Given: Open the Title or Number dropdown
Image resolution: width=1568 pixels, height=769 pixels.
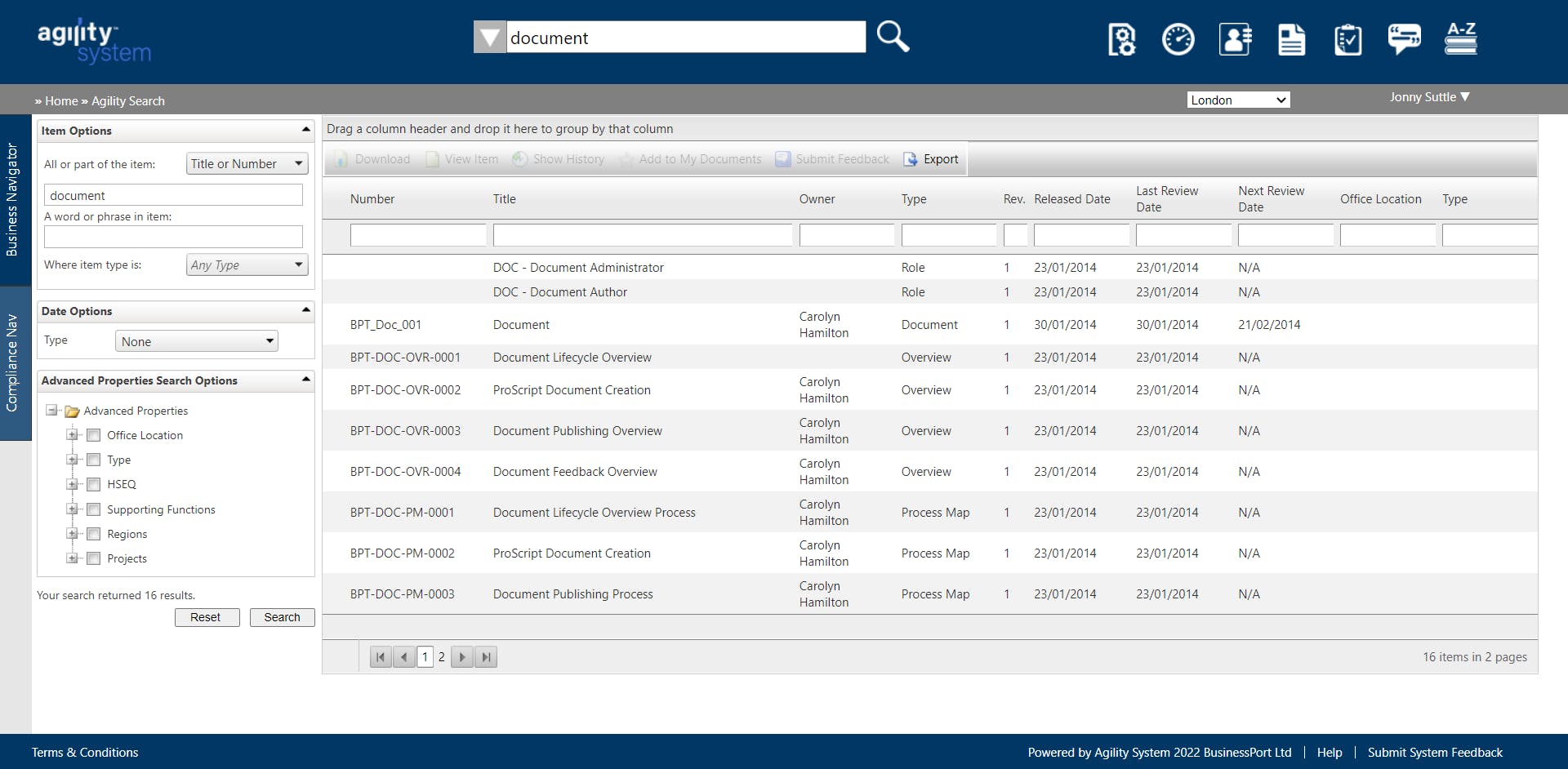Looking at the screenshot, I should coord(247,164).
